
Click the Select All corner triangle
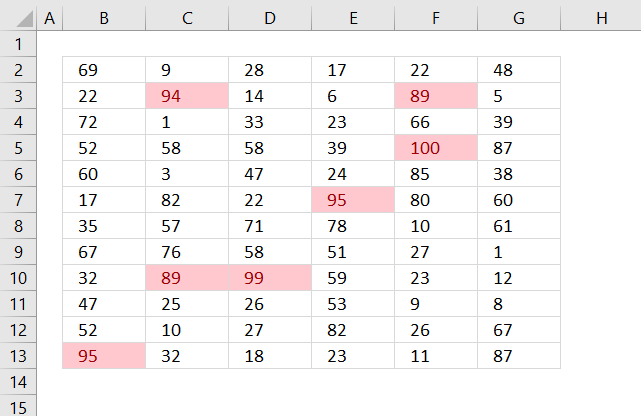24,19
